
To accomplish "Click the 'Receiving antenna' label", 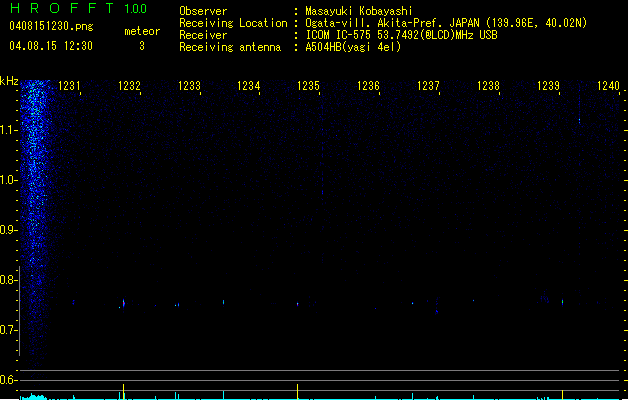I will [x=230, y=47].
